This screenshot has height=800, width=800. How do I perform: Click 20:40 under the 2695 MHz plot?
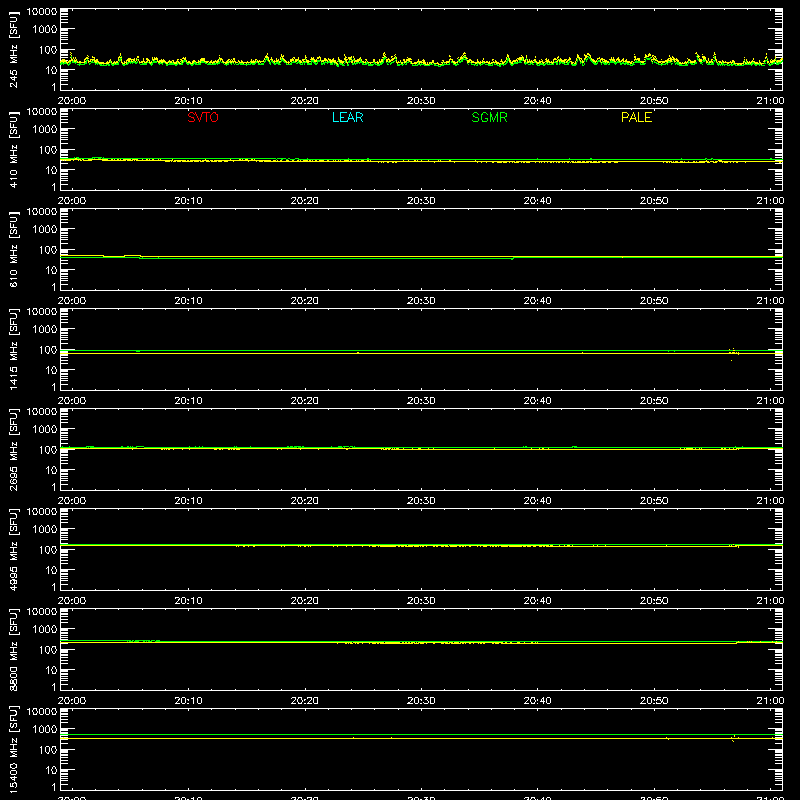click(537, 501)
